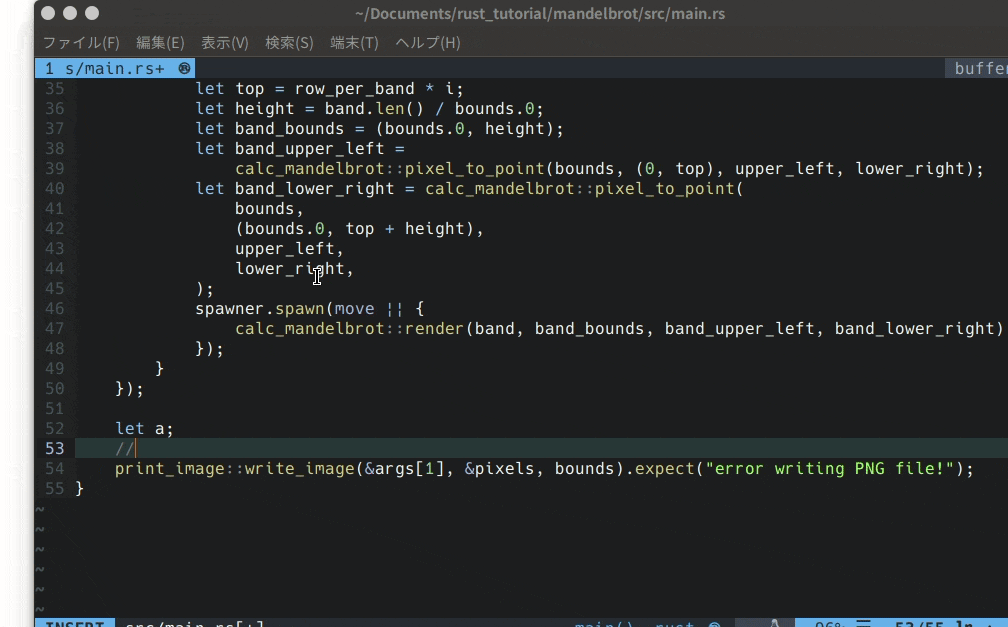Click line number 35 in the gutter

tap(55, 89)
